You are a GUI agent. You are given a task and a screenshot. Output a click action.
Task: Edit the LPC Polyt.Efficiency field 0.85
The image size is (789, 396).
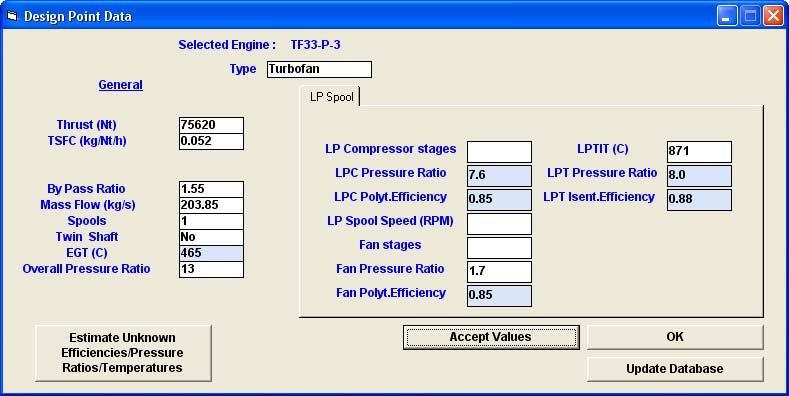coord(499,200)
